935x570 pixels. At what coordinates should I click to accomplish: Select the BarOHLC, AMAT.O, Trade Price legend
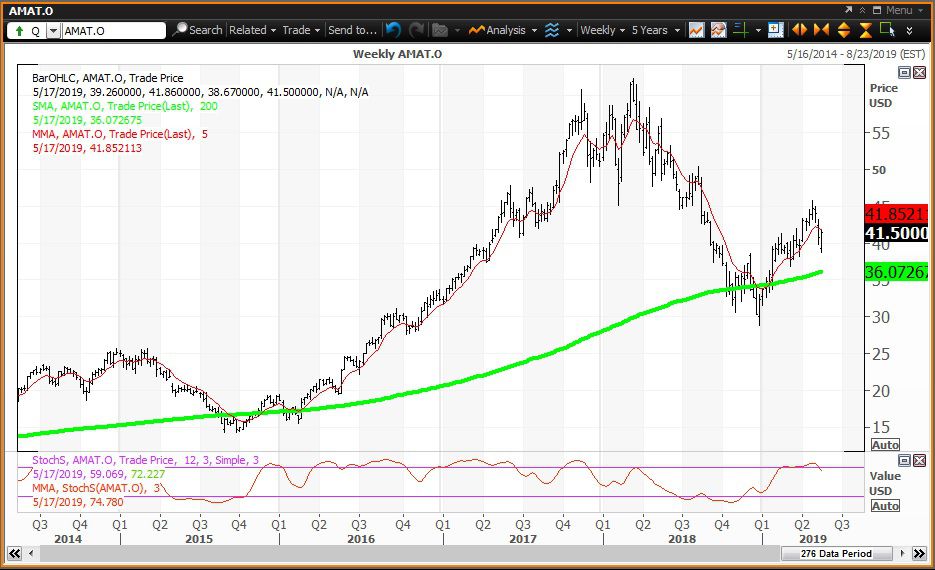[107, 78]
